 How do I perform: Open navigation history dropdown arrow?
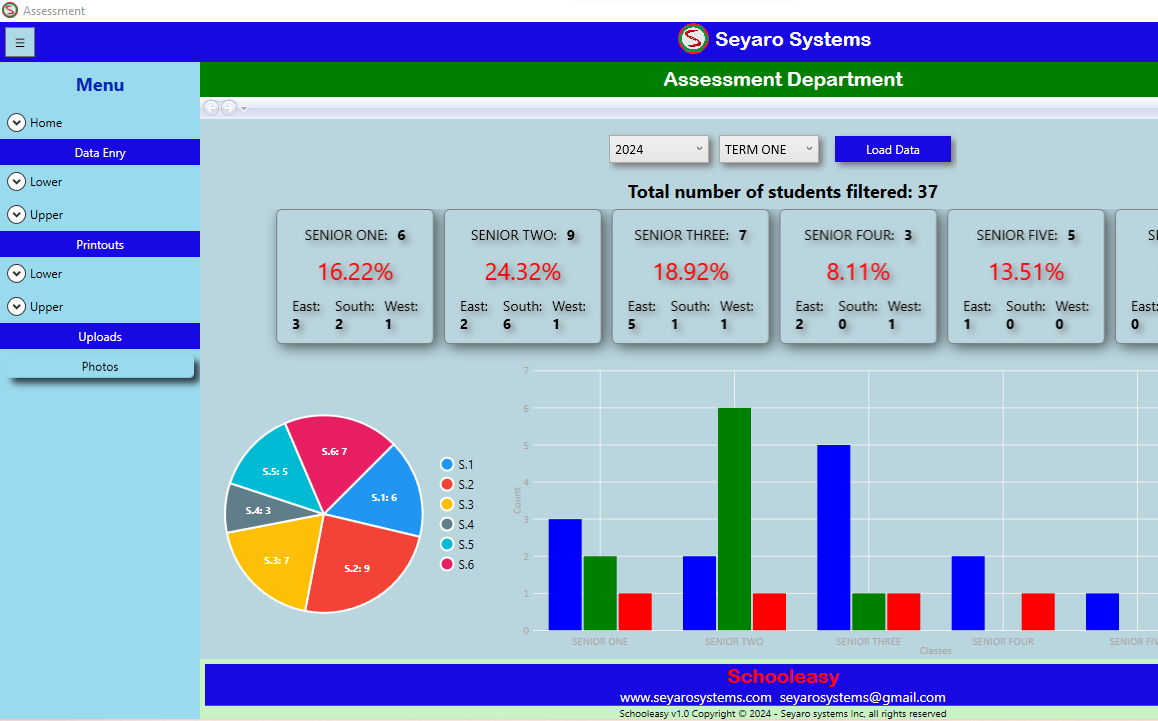click(244, 109)
